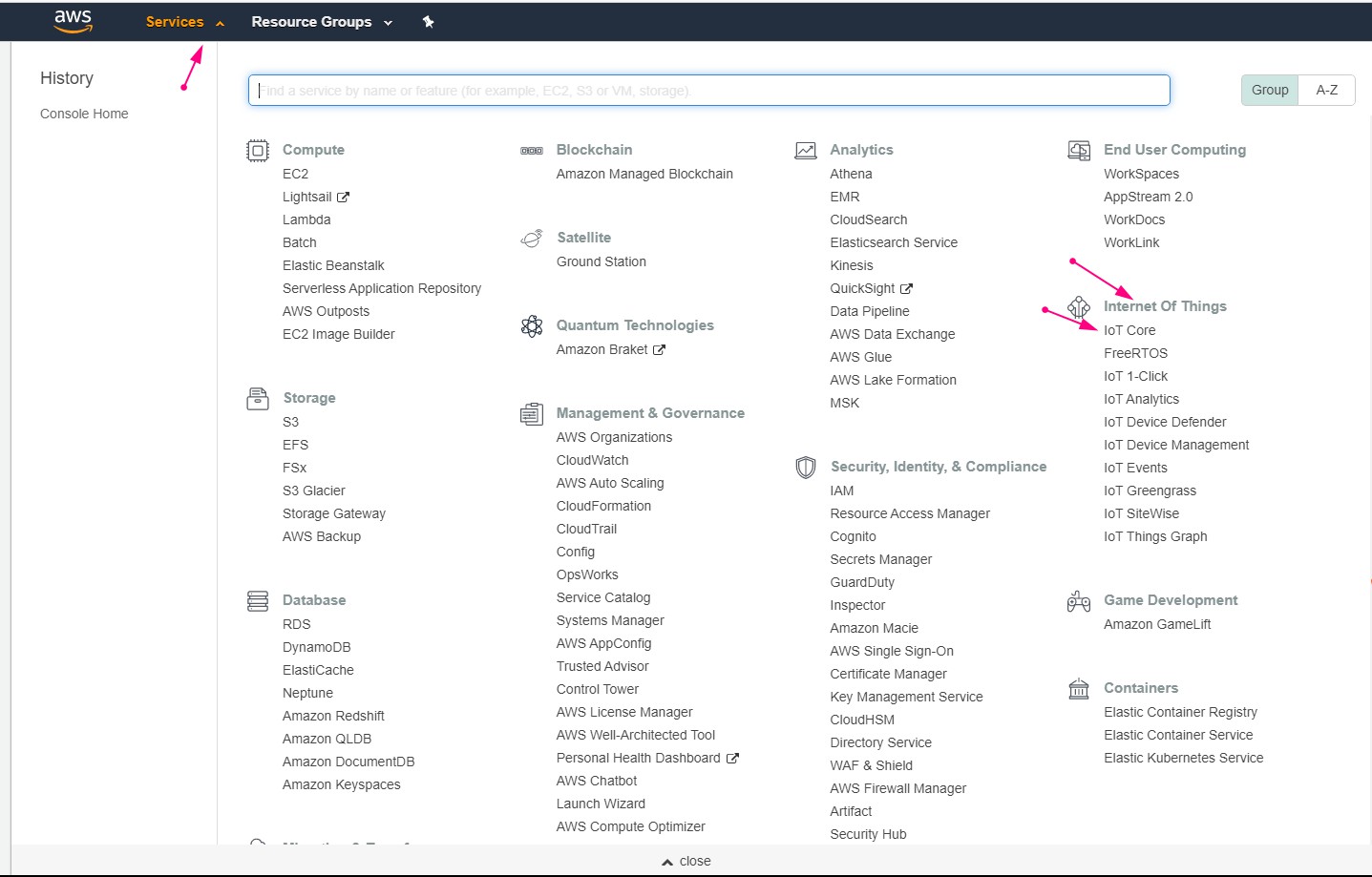Focus the find a service search box

click(x=709, y=91)
